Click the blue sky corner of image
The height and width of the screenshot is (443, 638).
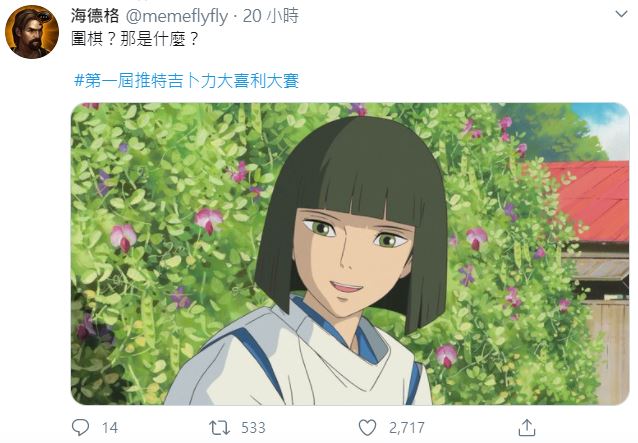(x=604, y=126)
